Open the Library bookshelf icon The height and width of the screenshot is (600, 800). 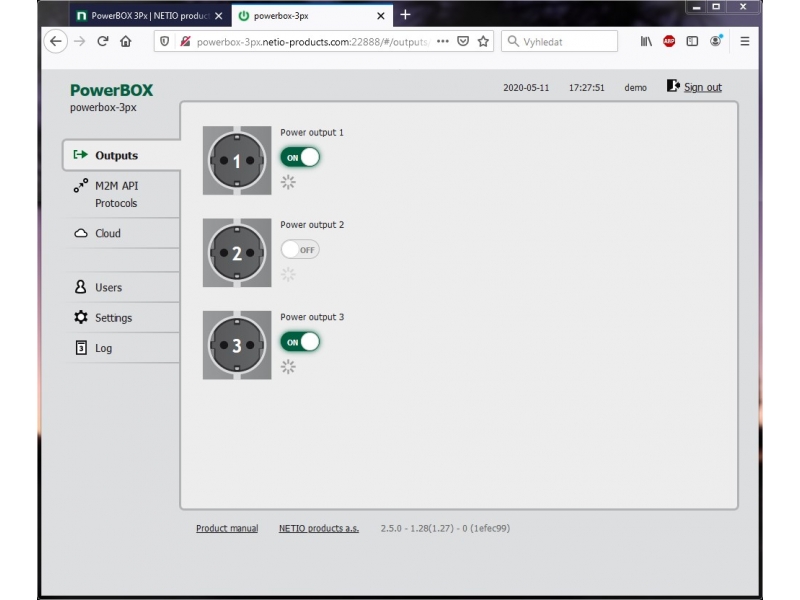[646, 41]
